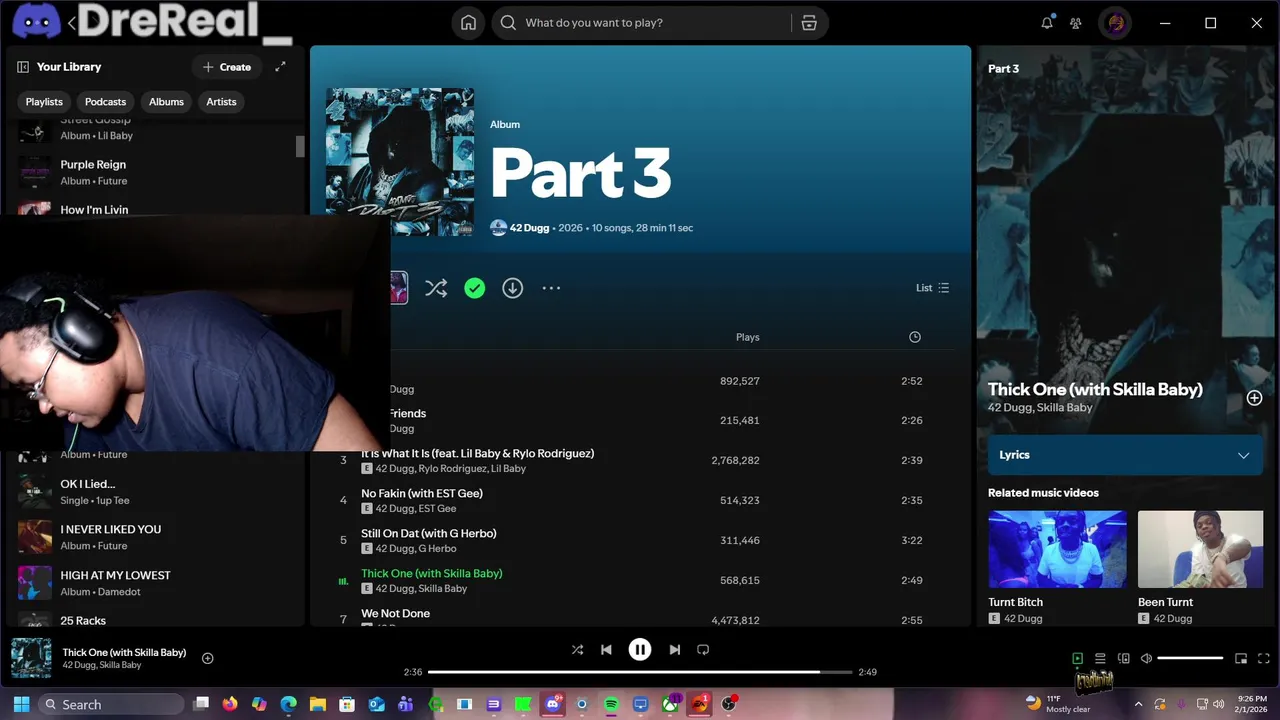Open Rylo Rodriguez artist link
The height and width of the screenshot is (720, 1280).
point(454,469)
